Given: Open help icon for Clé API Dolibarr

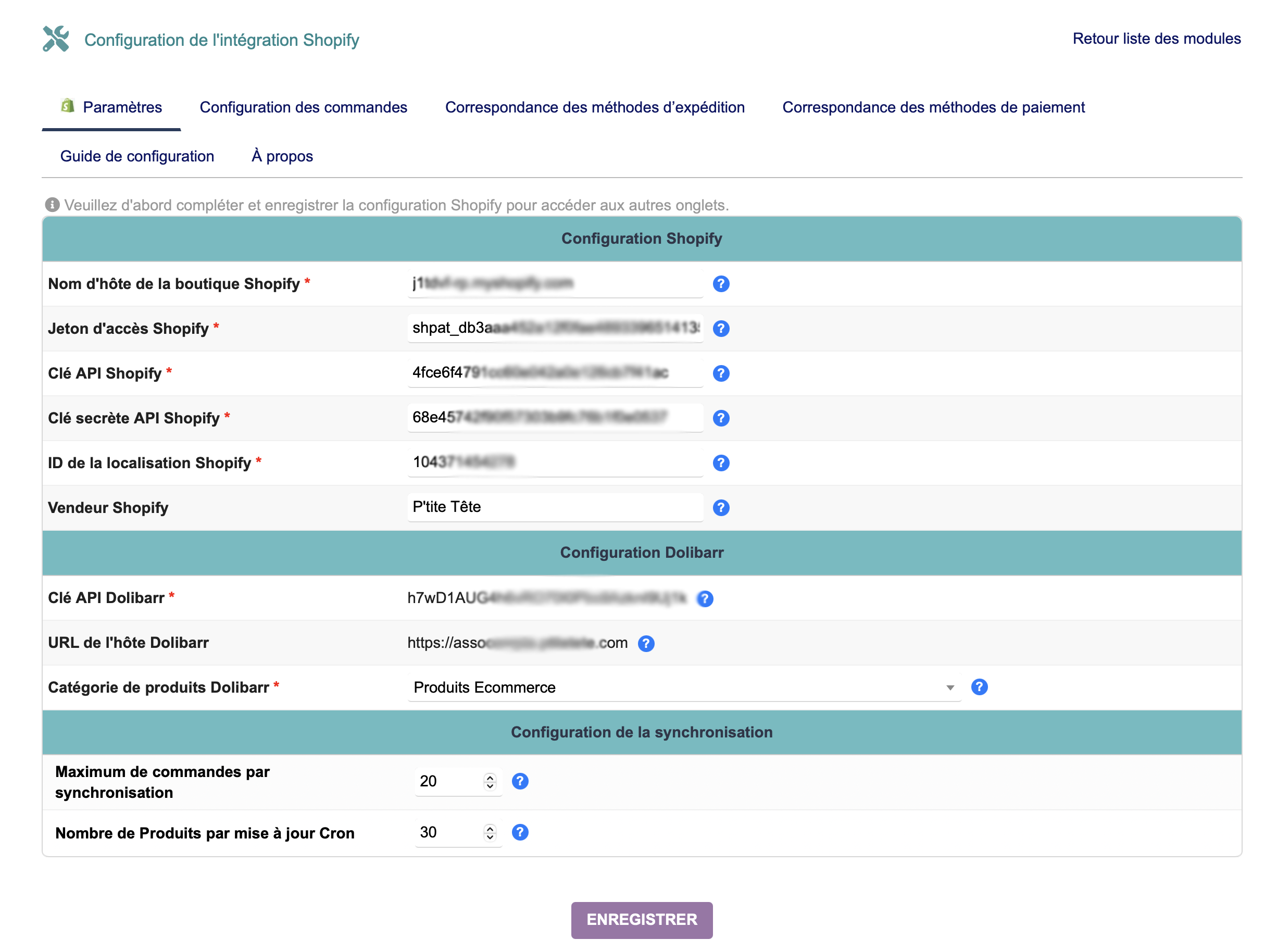Looking at the screenshot, I should click(x=704, y=599).
